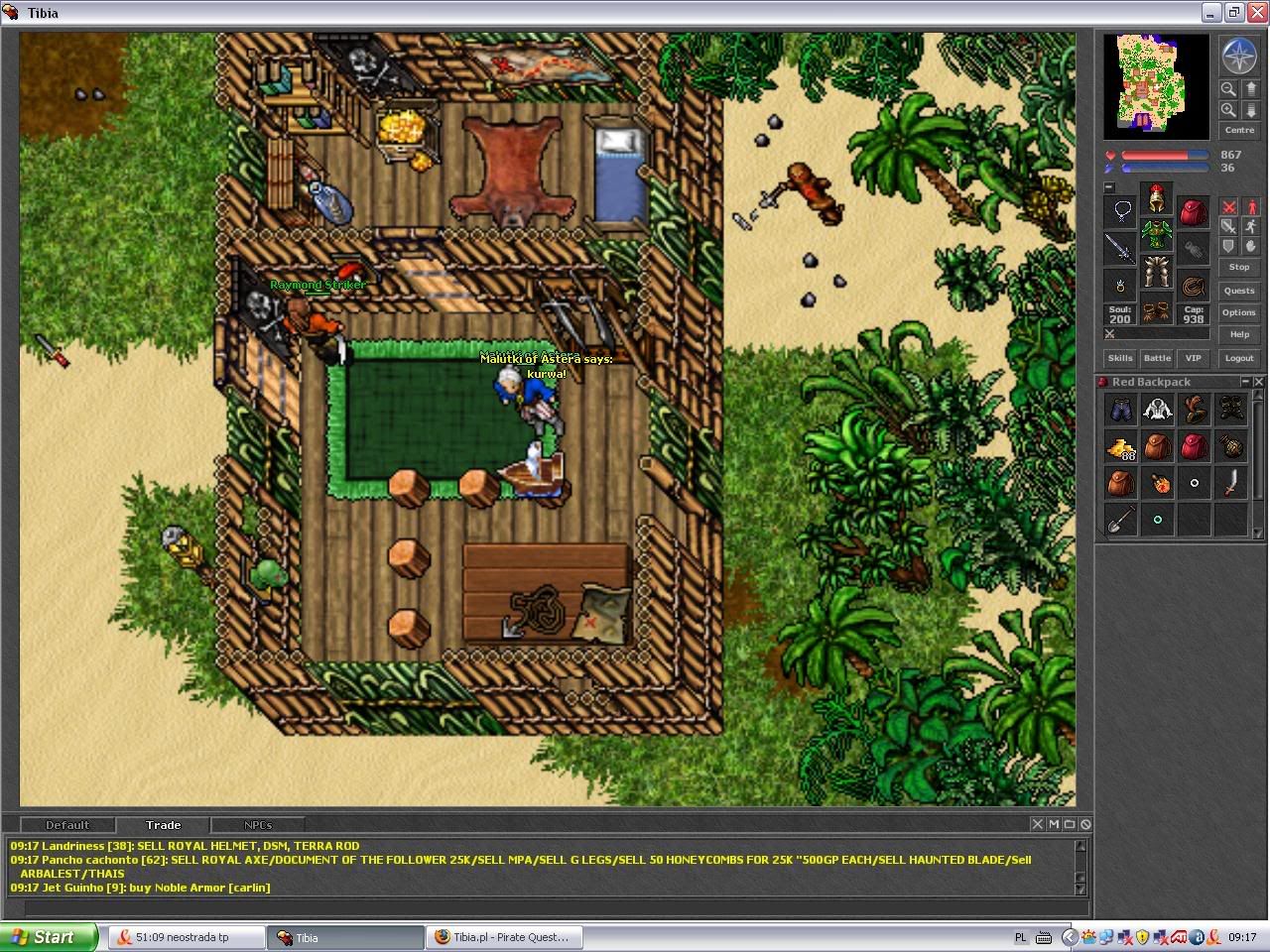Set stand while fighting mode
This screenshot has height=952, width=1270.
tap(1250, 207)
